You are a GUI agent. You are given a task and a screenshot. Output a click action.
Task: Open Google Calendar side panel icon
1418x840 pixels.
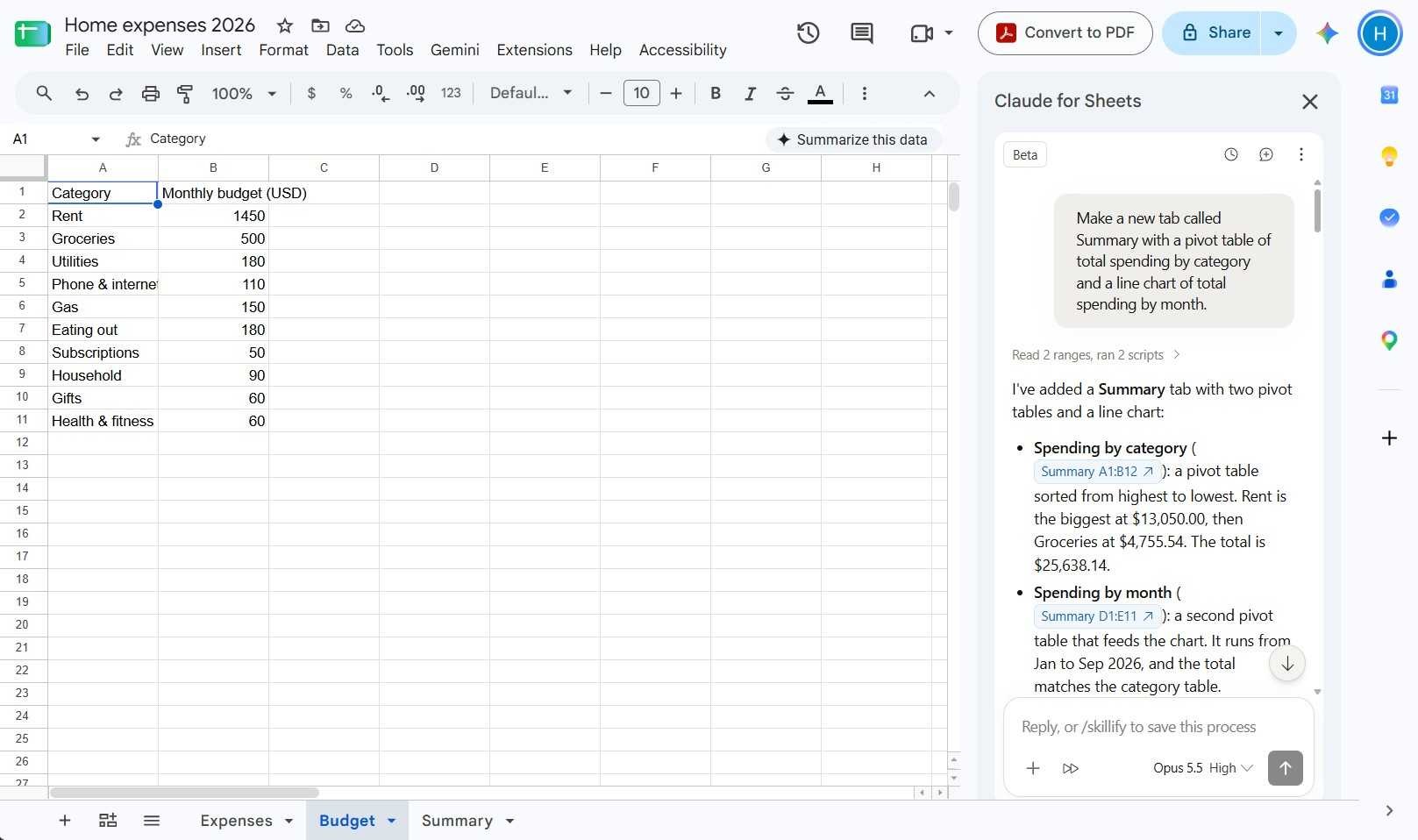[1389, 95]
